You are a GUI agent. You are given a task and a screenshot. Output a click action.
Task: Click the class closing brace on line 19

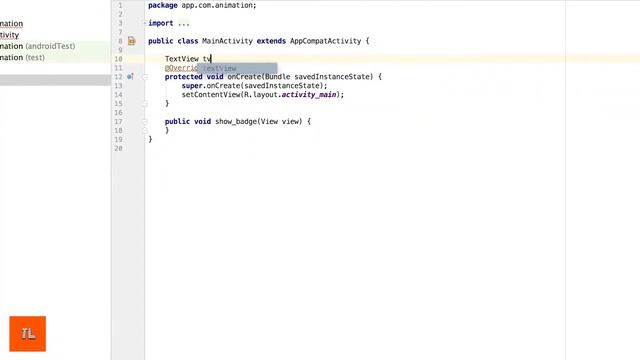[x=150, y=140]
